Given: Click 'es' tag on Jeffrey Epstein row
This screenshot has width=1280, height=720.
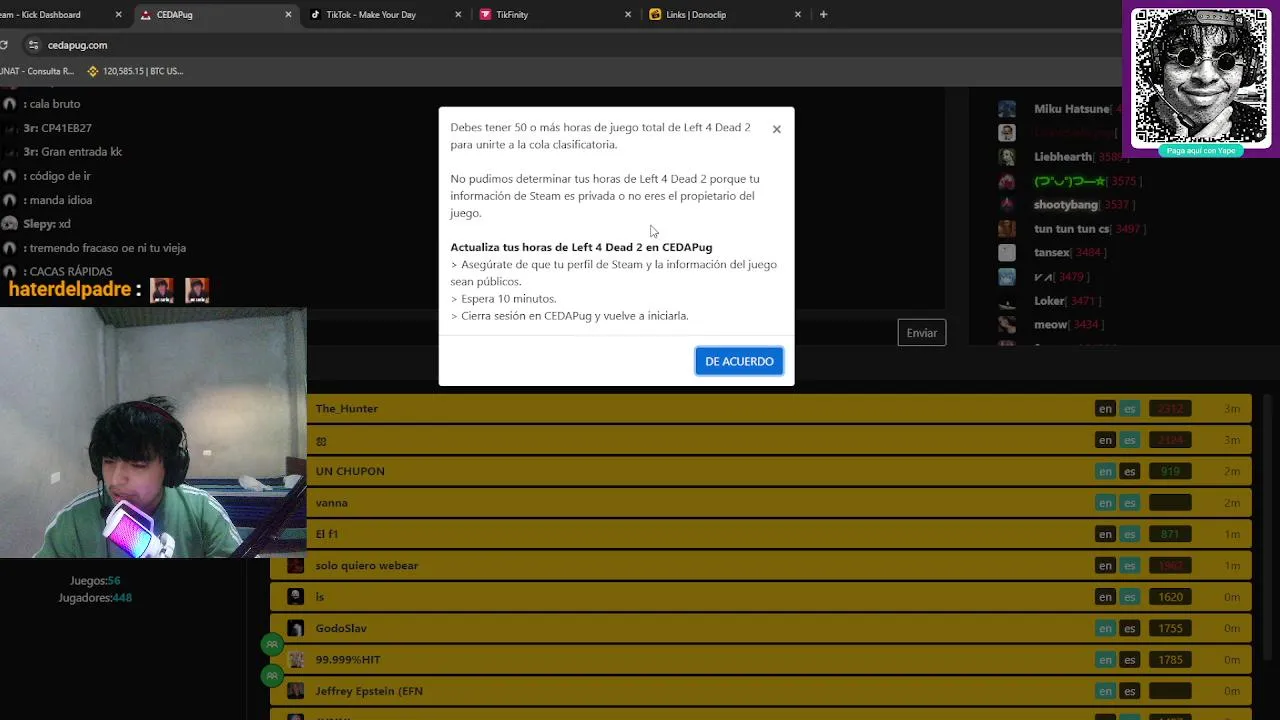Looking at the screenshot, I should tap(1129, 691).
